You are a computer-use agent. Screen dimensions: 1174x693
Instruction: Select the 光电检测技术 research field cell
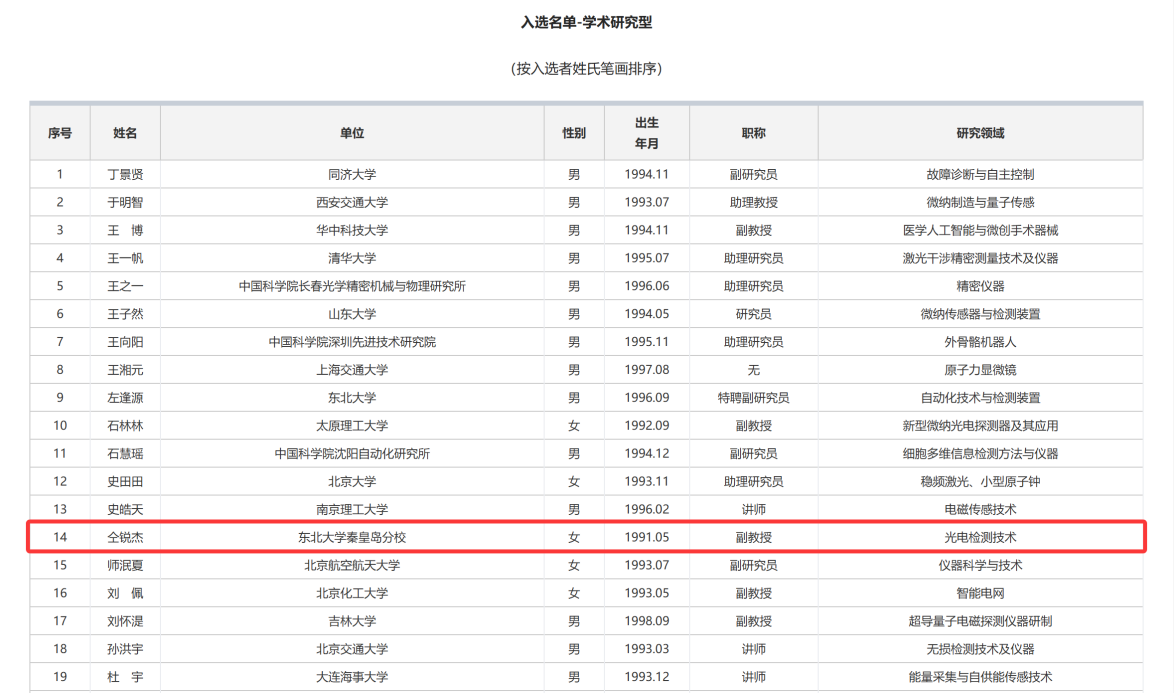[980, 537]
